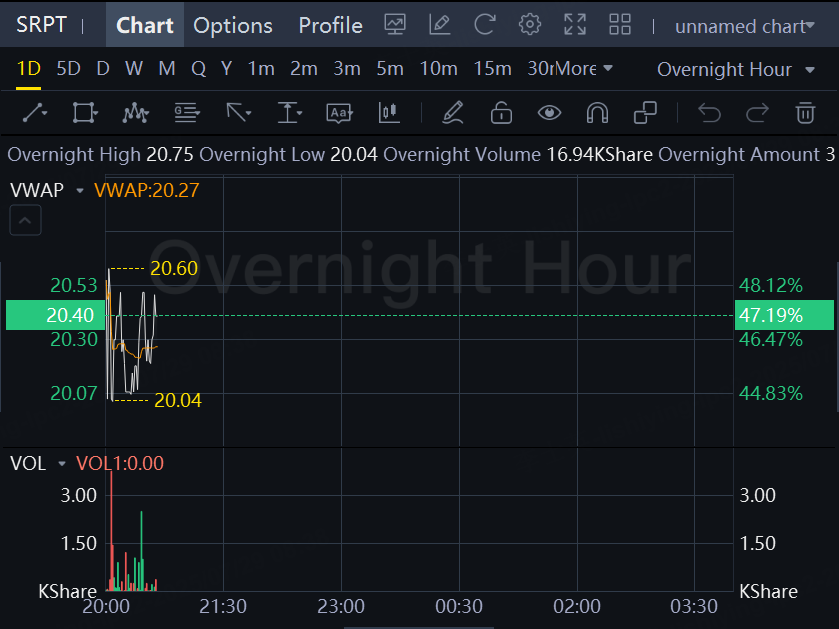Select the arrow drawing tool
The height and width of the screenshot is (629, 839).
tap(238, 113)
